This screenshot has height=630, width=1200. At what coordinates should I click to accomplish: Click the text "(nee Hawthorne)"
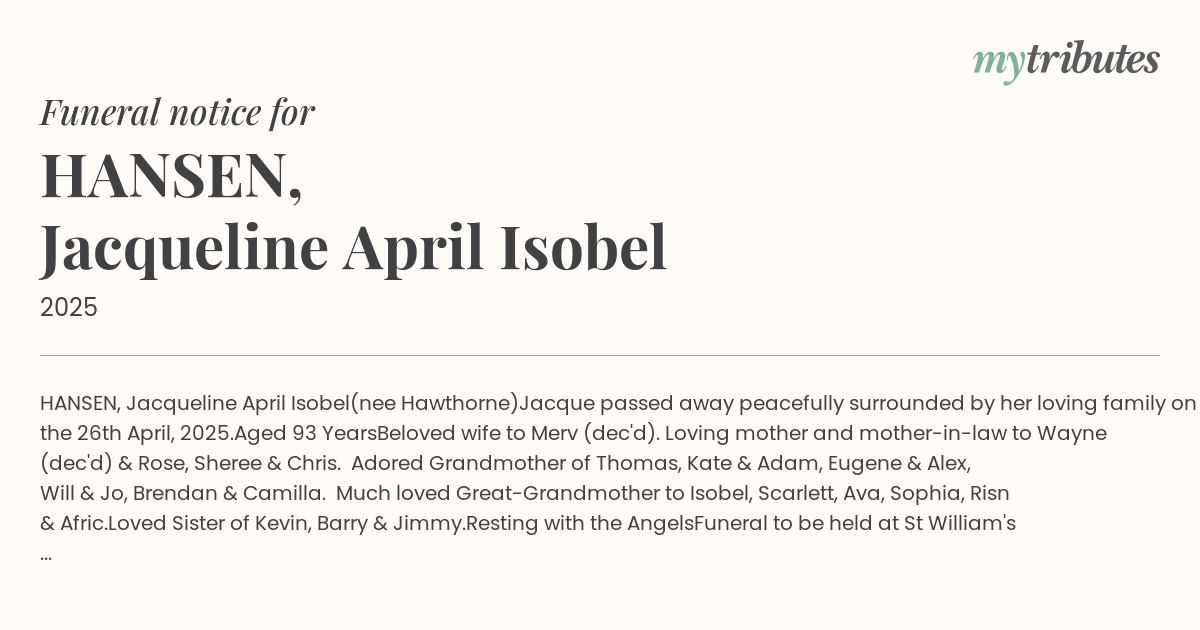[x=434, y=404]
